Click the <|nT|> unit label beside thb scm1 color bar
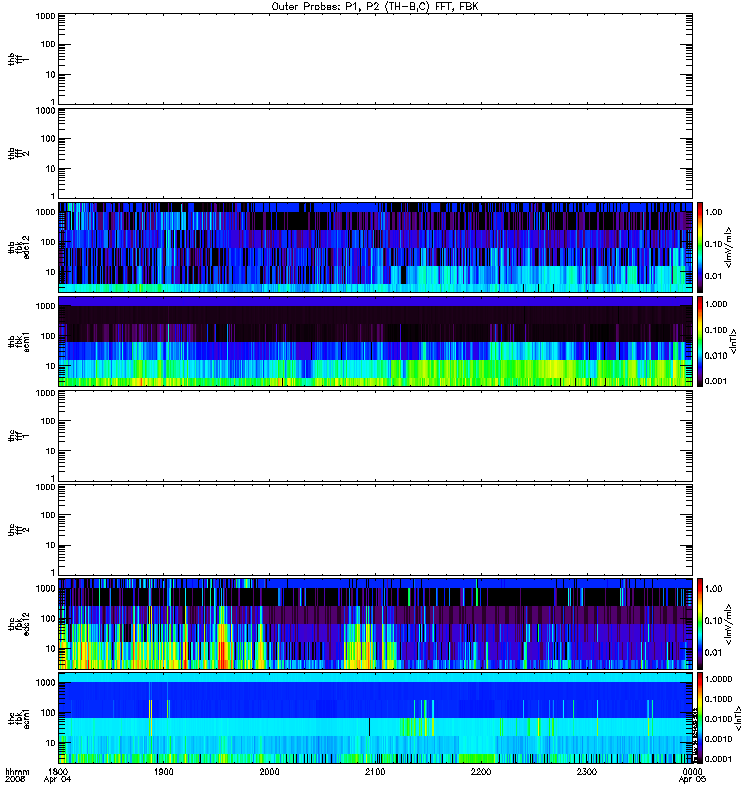 pyautogui.click(x=734, y=341)
